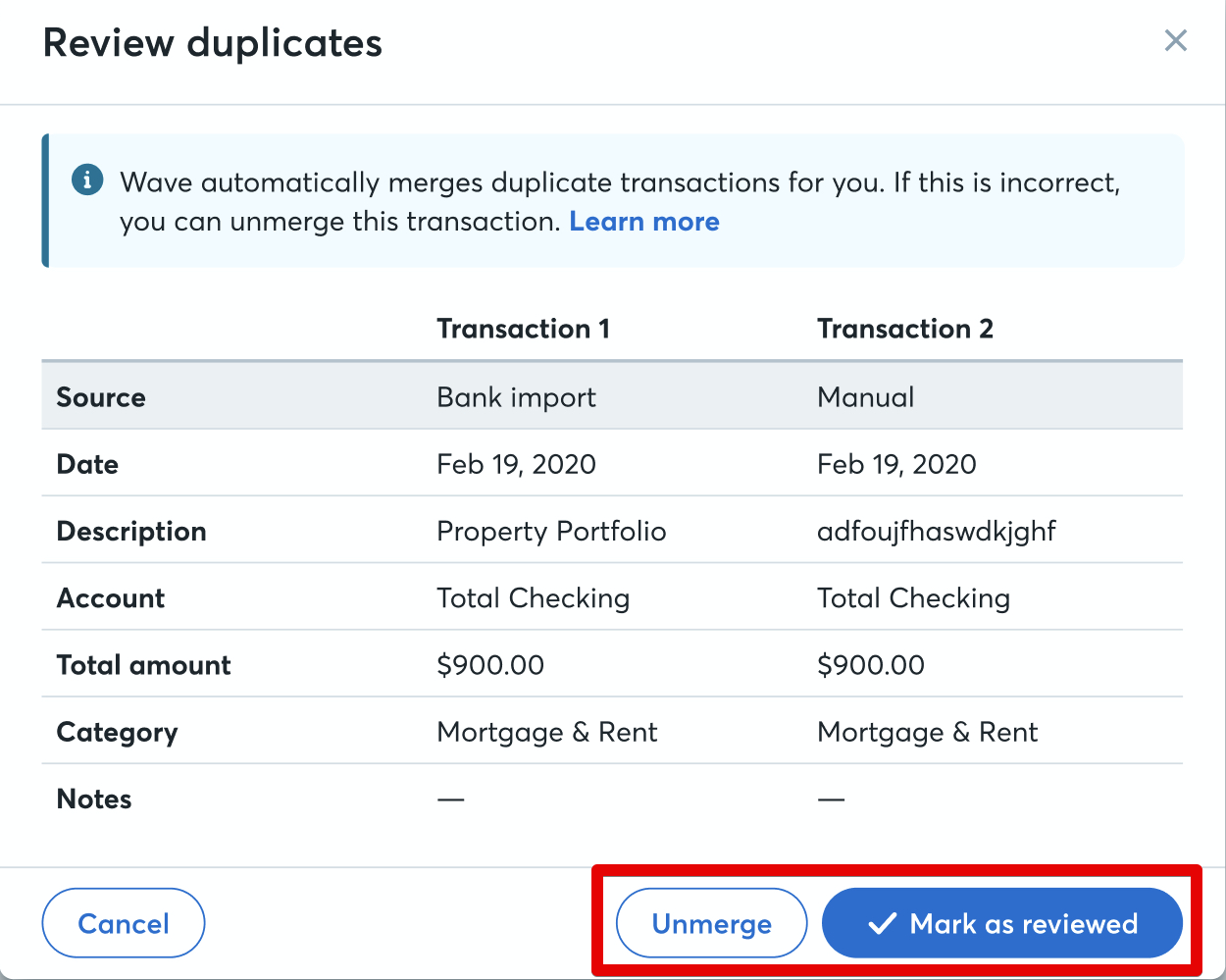Click Transaction 1's Feb 19, 2020 date
The height and width of the screenshot is (980, 1226).
click(x=516, y=464)
